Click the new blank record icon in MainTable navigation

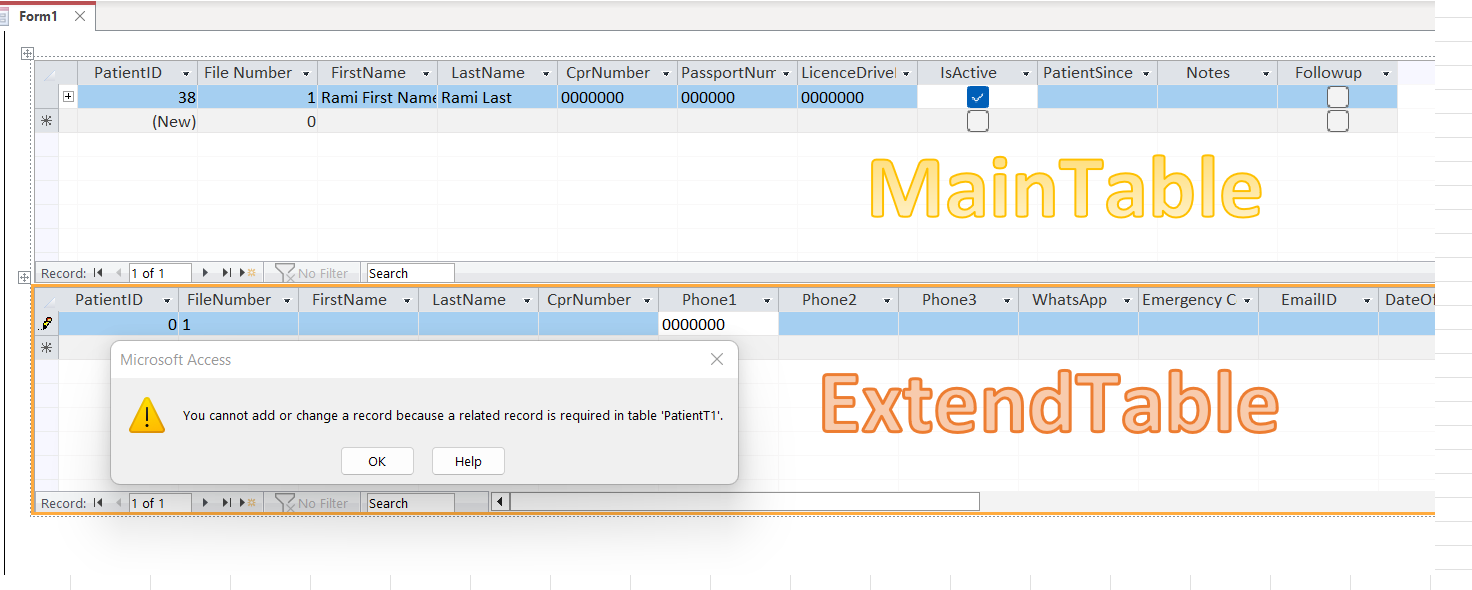click(x=248, y=272)
